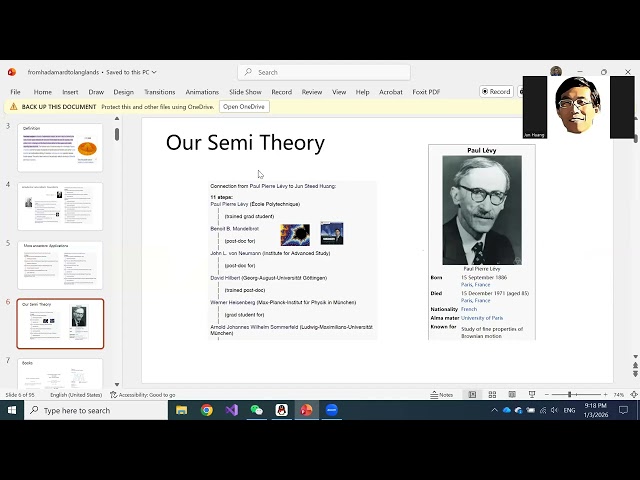Click the 74% zoom level

(619, 395)
